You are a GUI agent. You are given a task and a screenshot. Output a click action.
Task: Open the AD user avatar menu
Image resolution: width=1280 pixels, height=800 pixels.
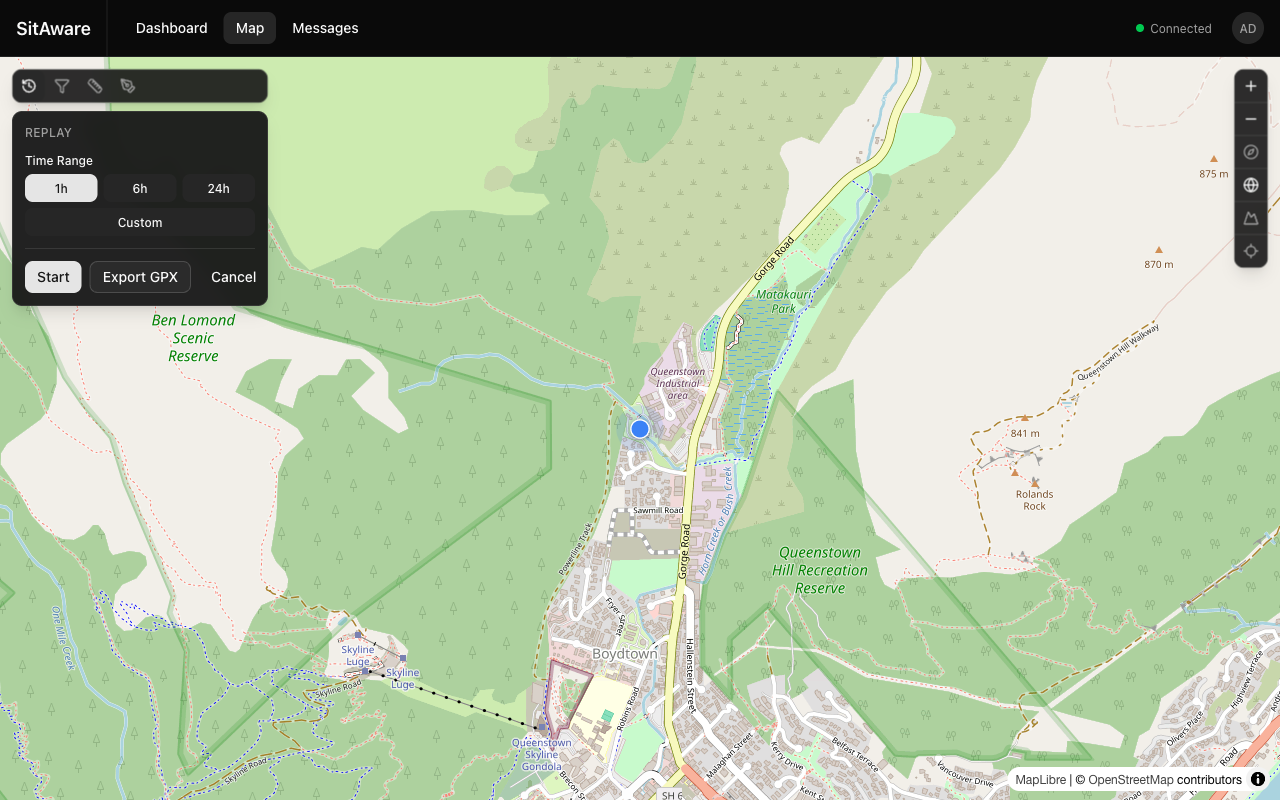point(1248,28)
